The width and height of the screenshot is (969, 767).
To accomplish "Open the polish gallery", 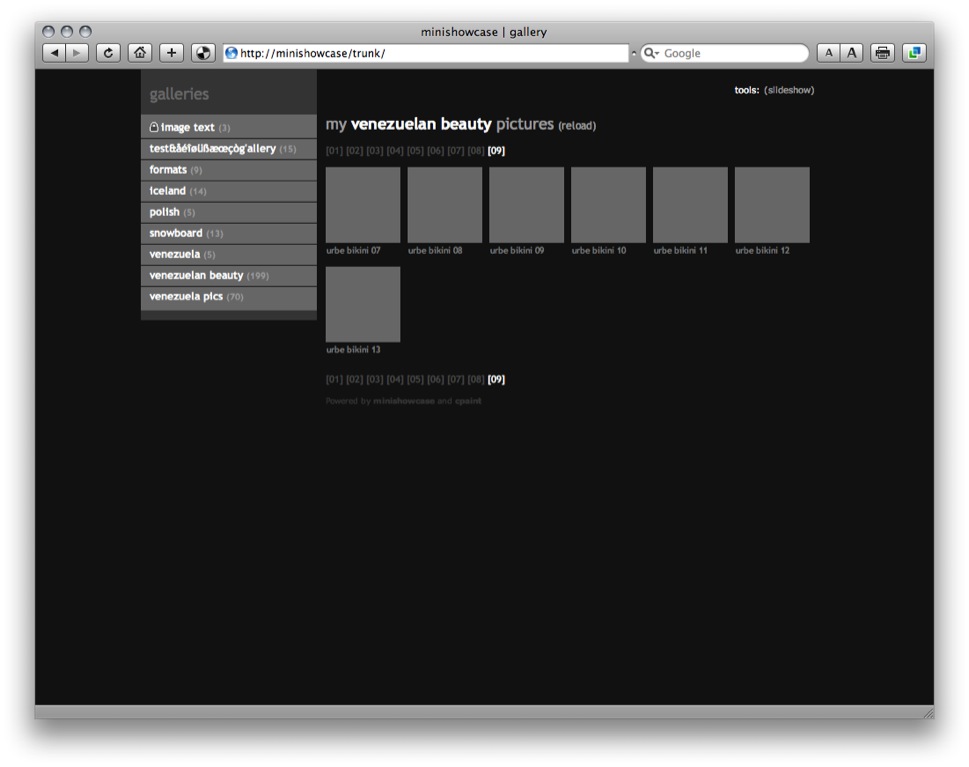I will coord(229,212).
